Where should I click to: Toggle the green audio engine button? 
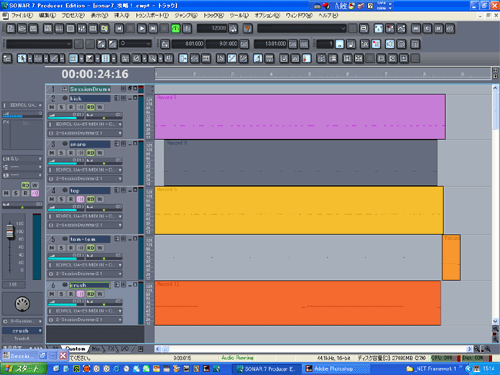point(176,29)
